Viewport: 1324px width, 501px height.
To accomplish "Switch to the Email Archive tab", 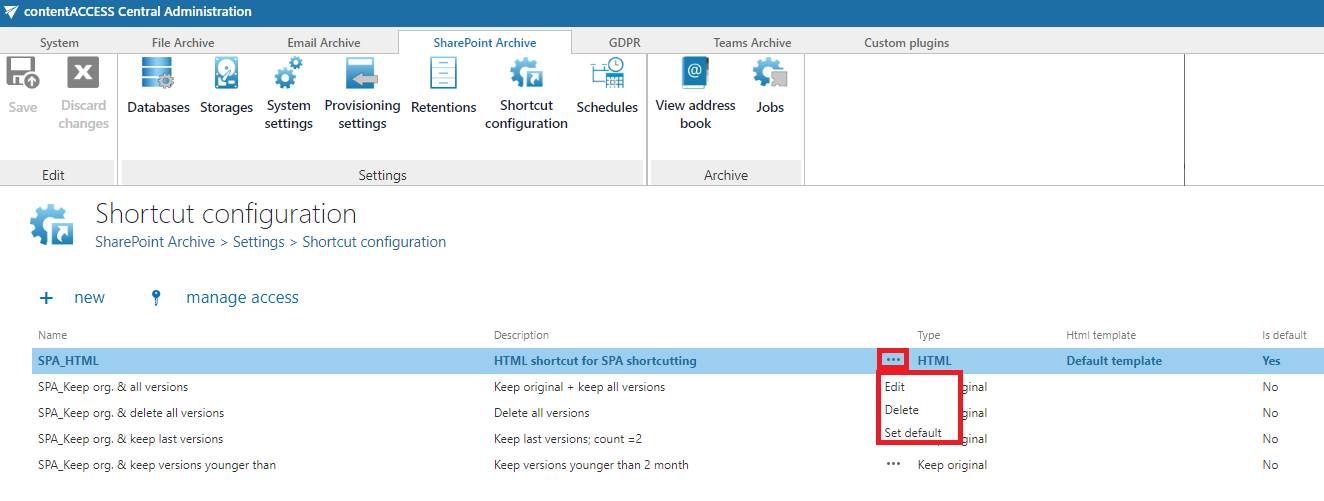I will [x=323, y=43].
